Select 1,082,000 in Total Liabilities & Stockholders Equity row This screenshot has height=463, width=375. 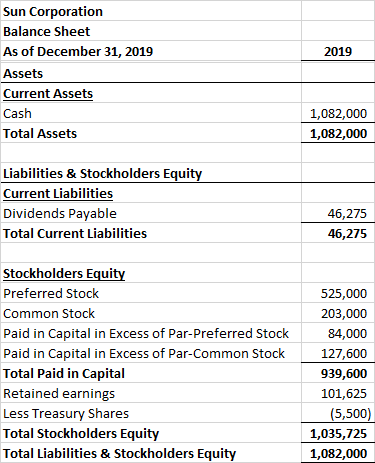pos(338,454)
